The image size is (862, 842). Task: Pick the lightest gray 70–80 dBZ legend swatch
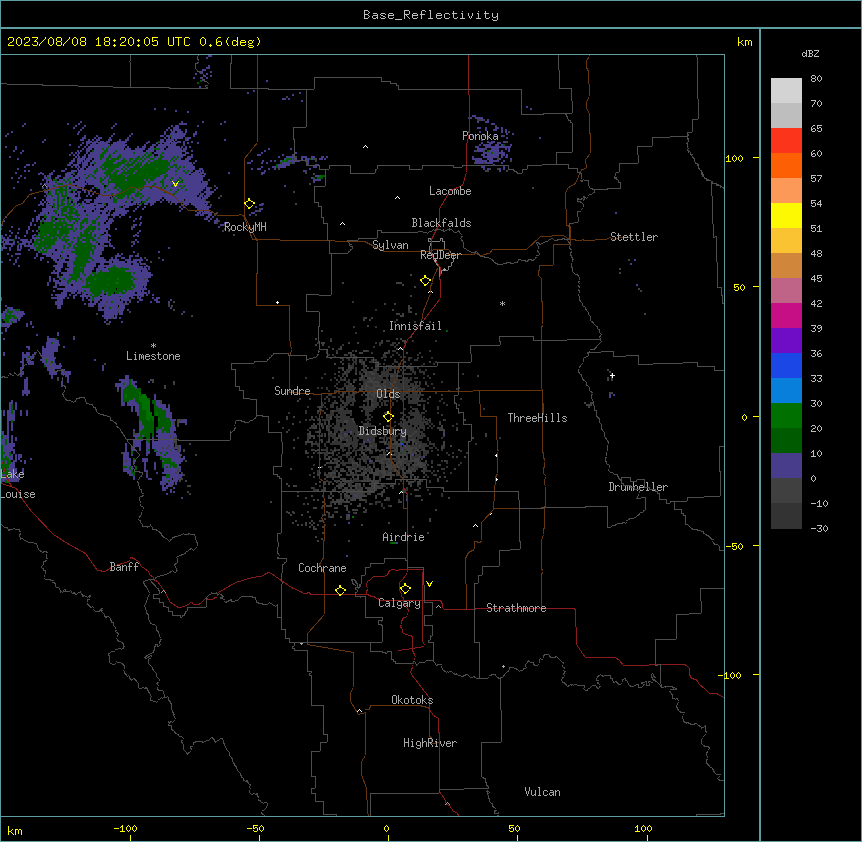[x=786, y=91]
